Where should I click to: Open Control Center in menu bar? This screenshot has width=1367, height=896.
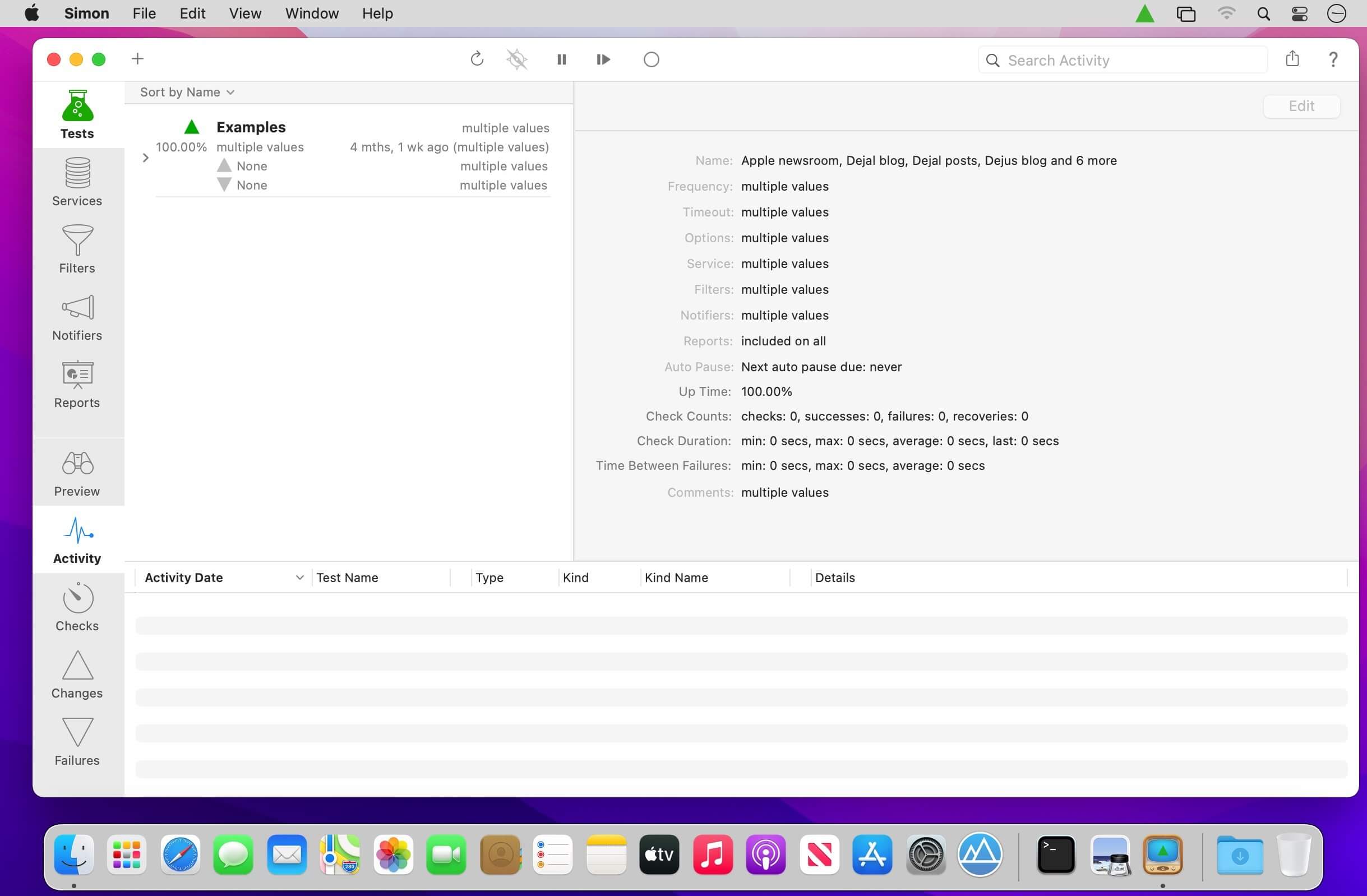tap(1299, 13)
